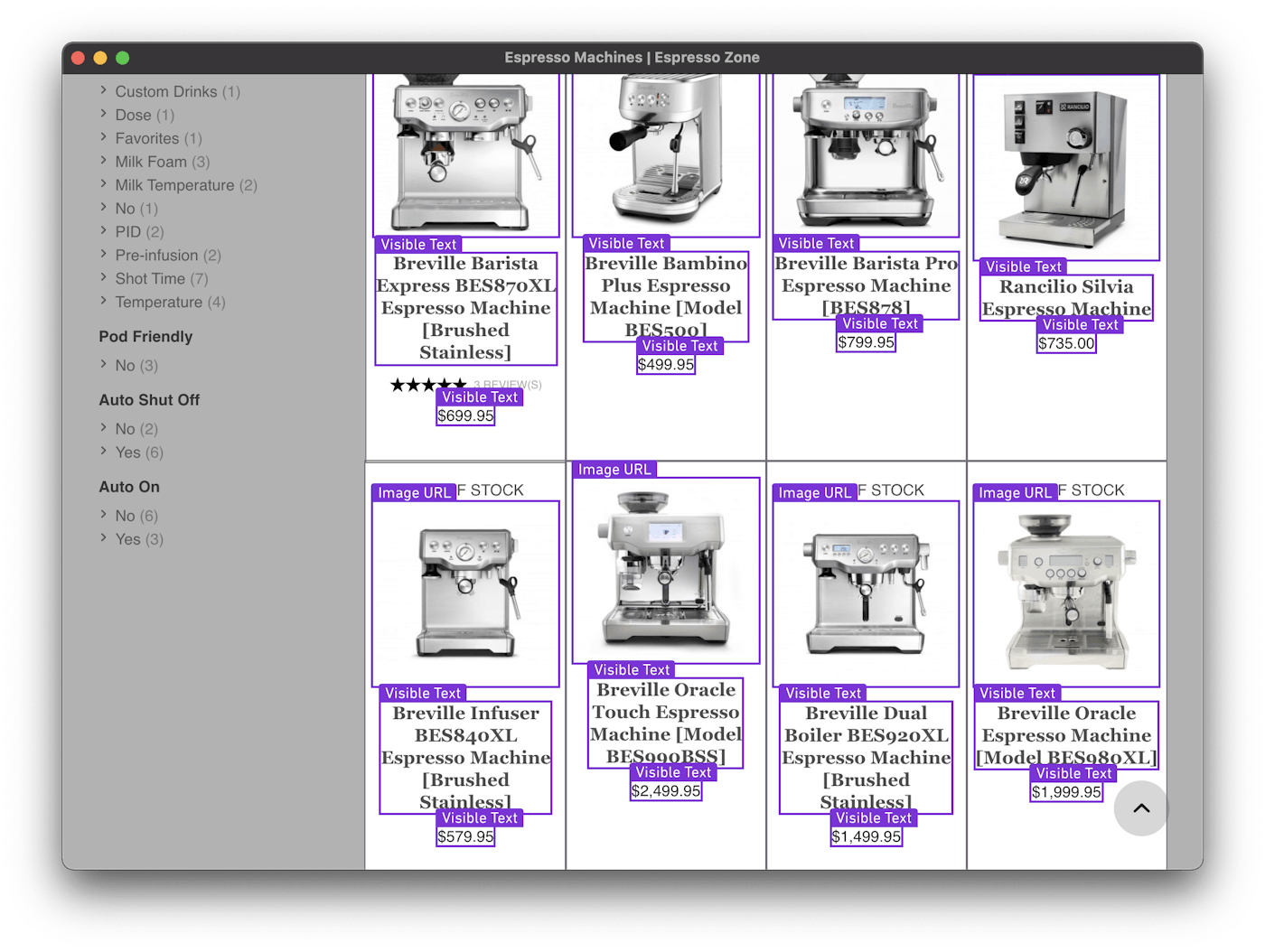Click the Auto Shut Off filter heading
The image size is (1265, 952).
149,399
